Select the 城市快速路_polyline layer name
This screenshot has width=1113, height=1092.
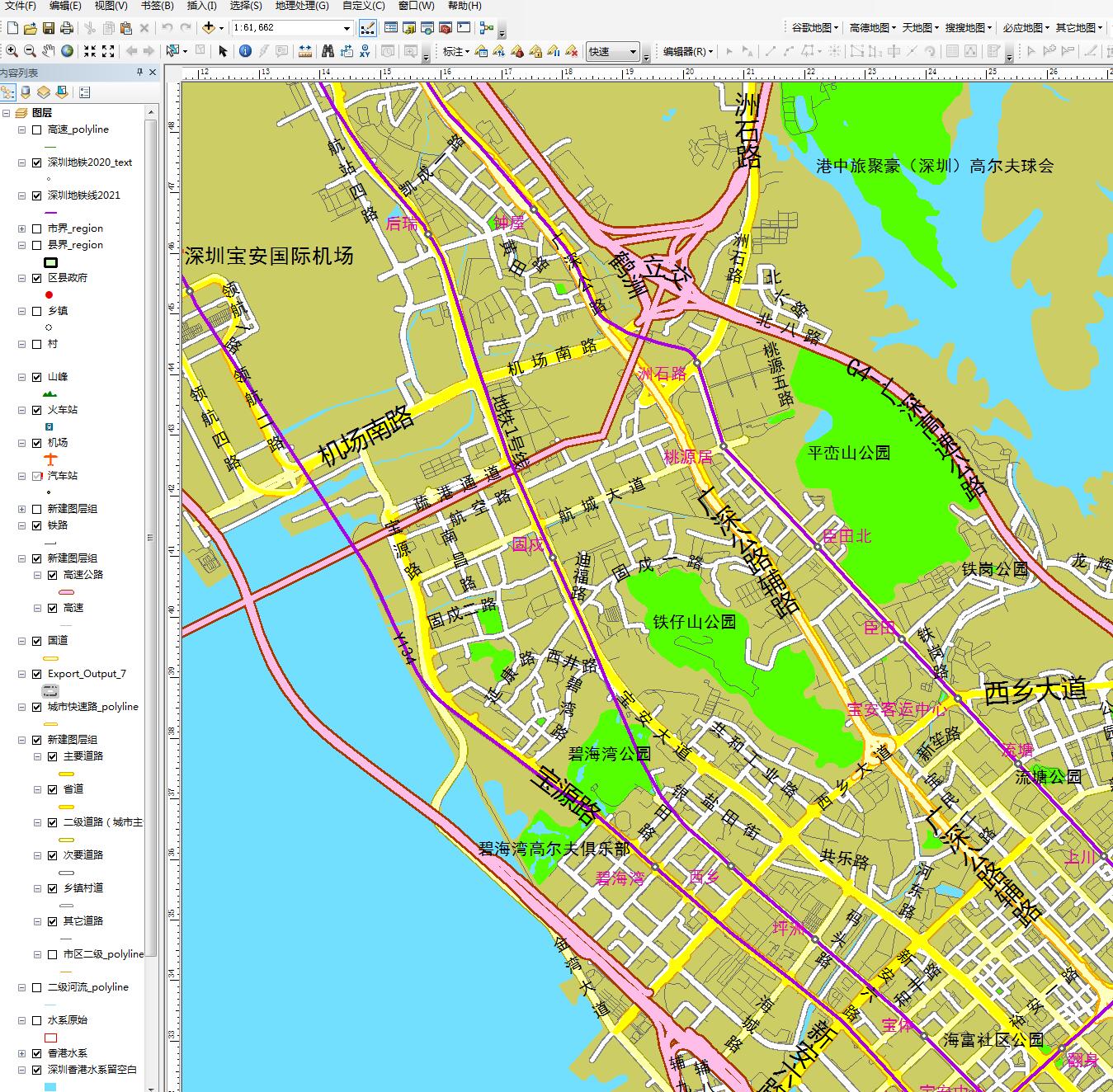[x=92, y=707]
